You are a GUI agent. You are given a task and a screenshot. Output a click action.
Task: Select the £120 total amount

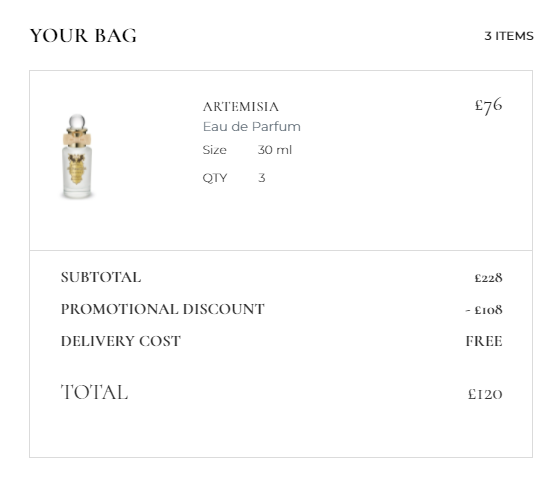pos(485,394)
